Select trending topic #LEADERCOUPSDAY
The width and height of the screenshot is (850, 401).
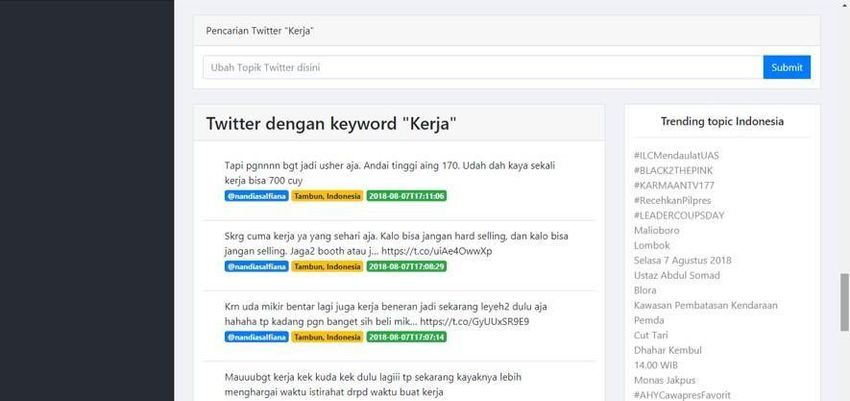click(679, 215)
